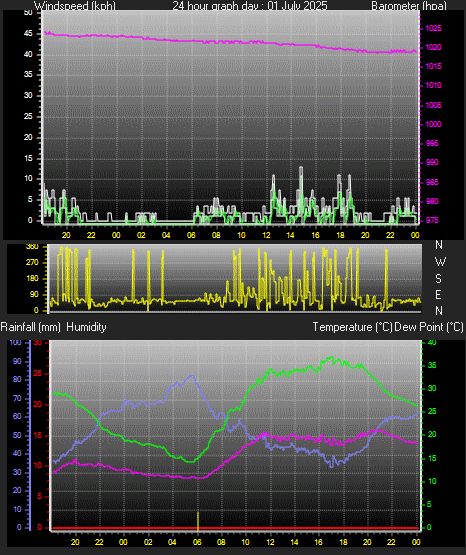Click the 'Humidity' label

(86, 327)
